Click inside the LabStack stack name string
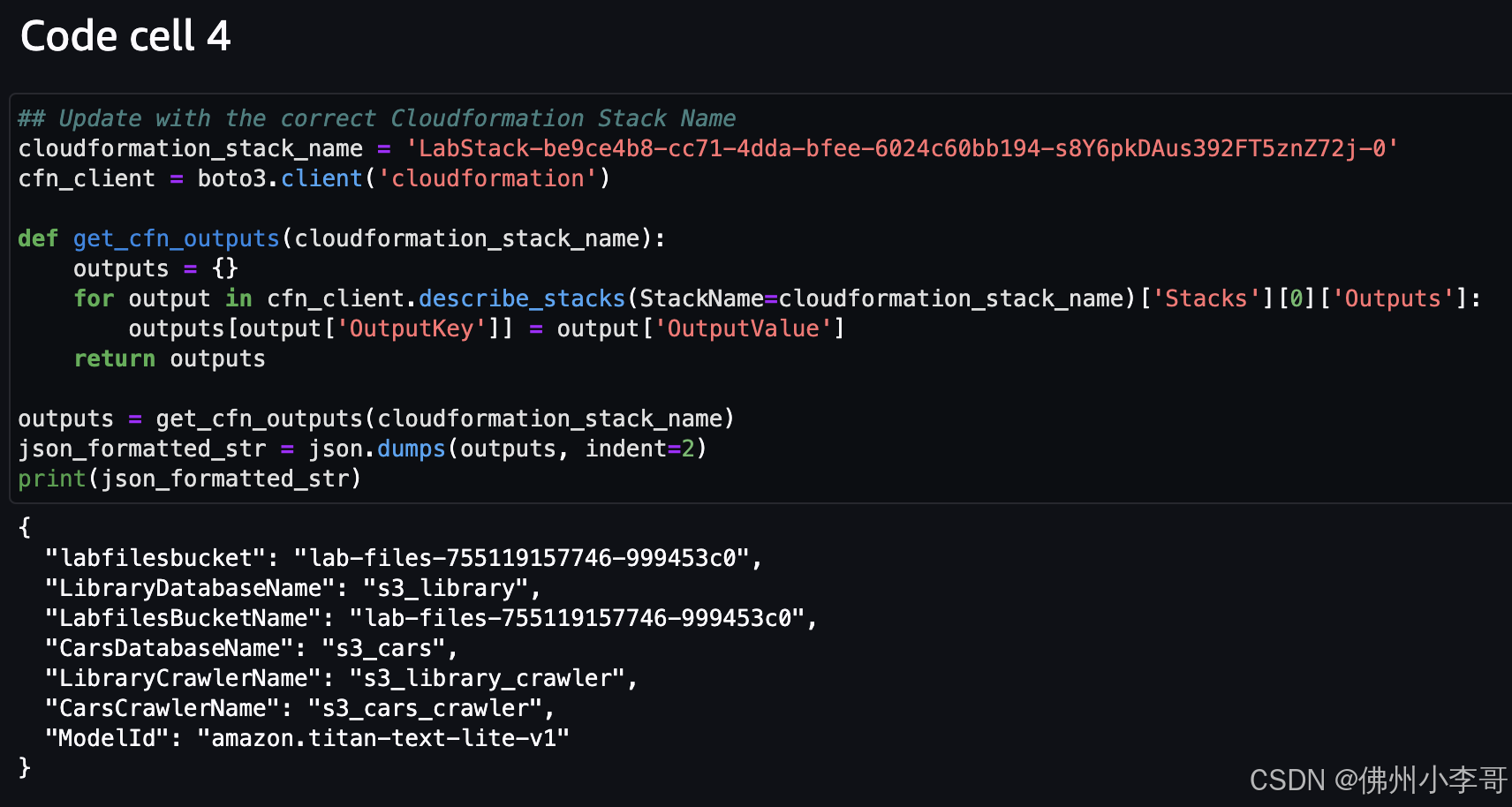 902,148
